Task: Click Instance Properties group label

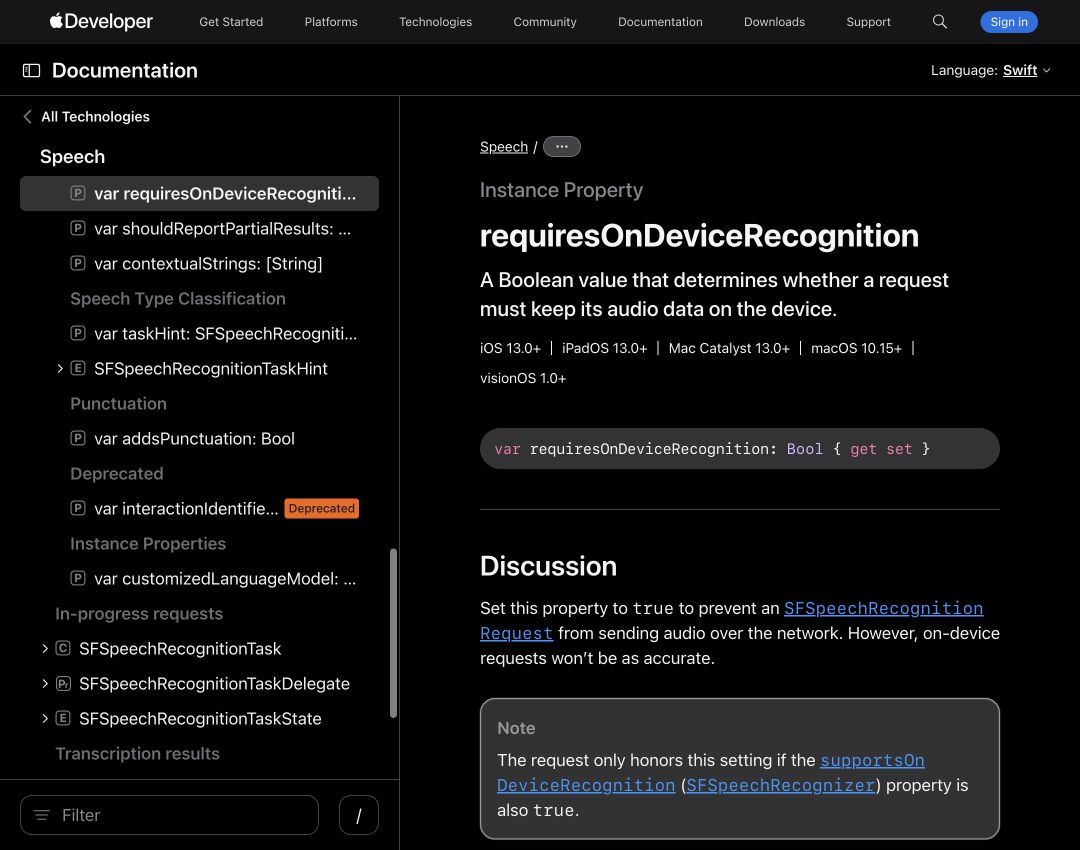Action: (148, 543)
